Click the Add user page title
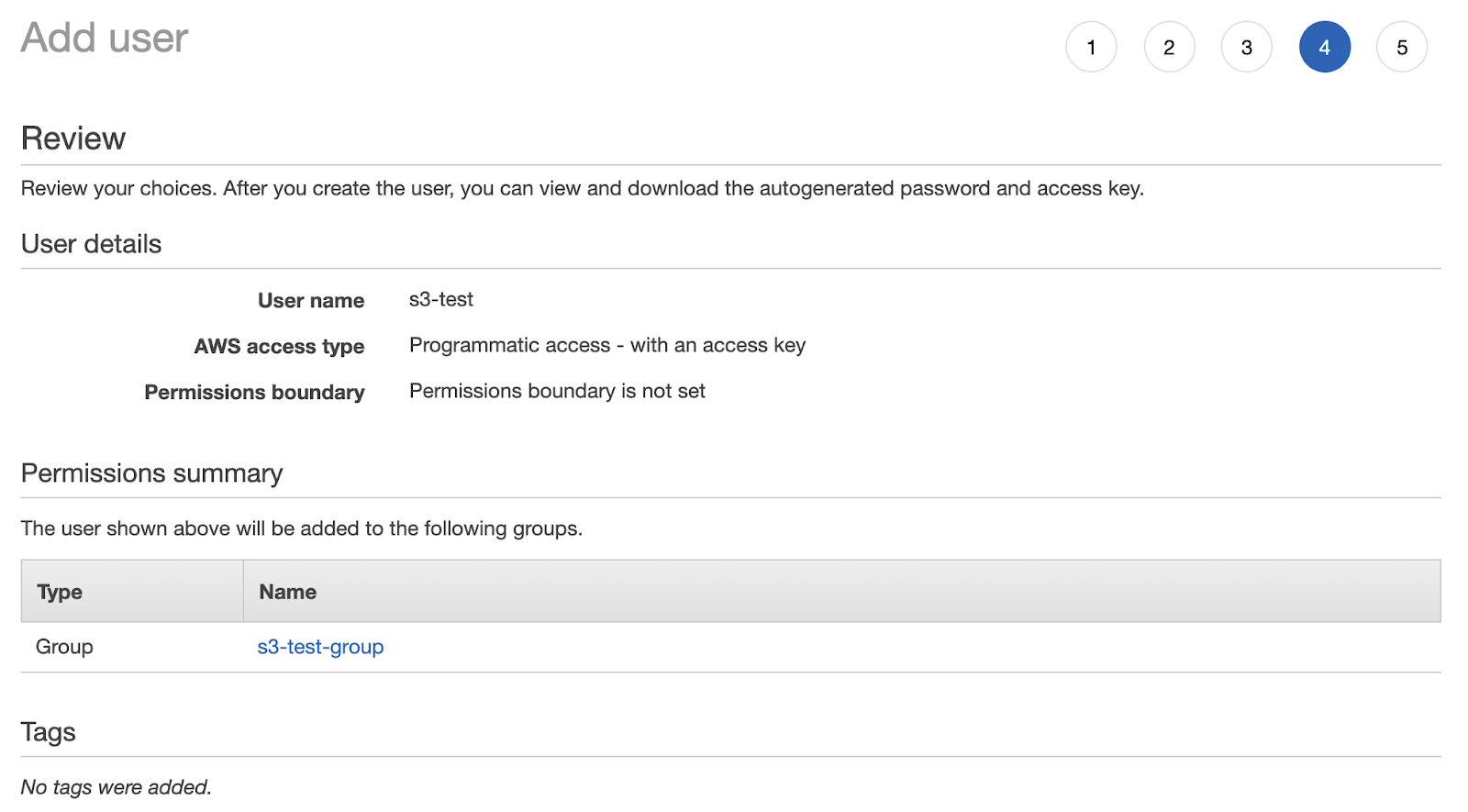The image size is (1468, 812). [x=105, y=38]
